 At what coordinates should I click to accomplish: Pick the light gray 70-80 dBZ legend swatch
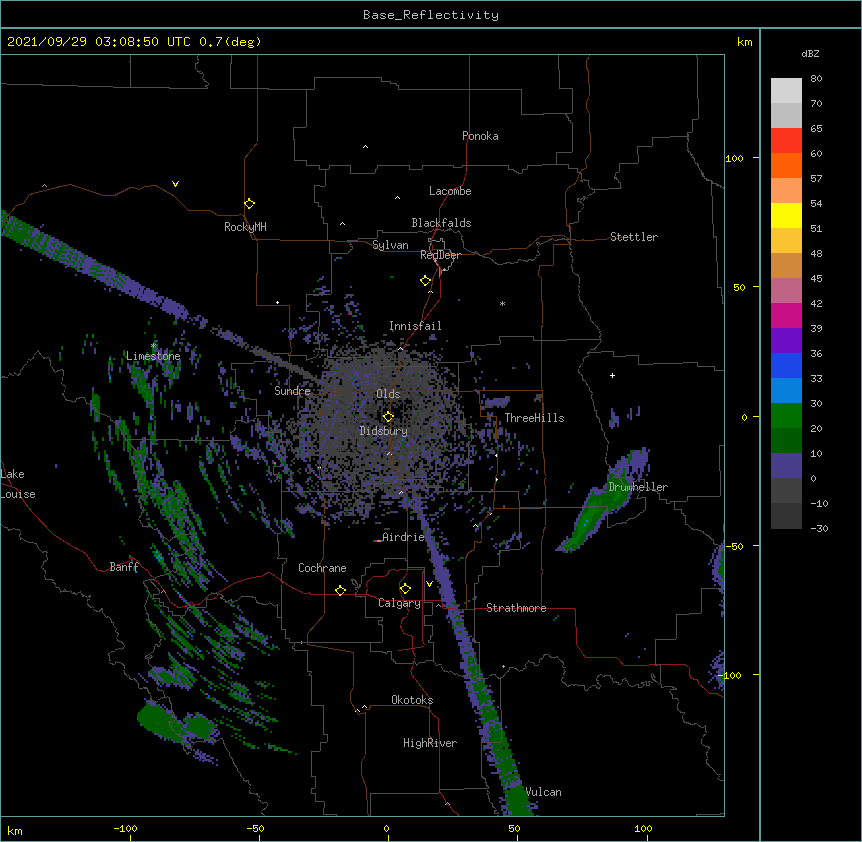click(x=786, y=91)
